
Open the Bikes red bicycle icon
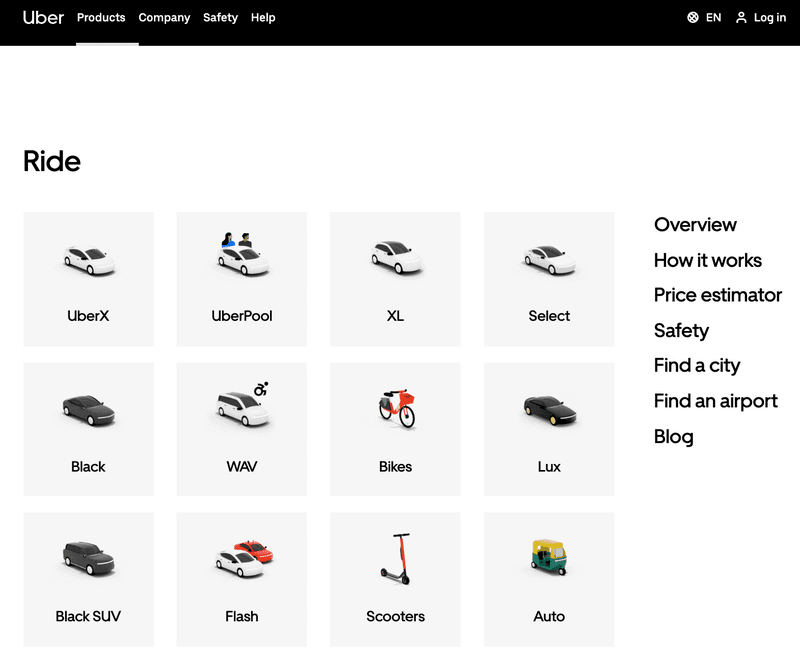[397, 409]
